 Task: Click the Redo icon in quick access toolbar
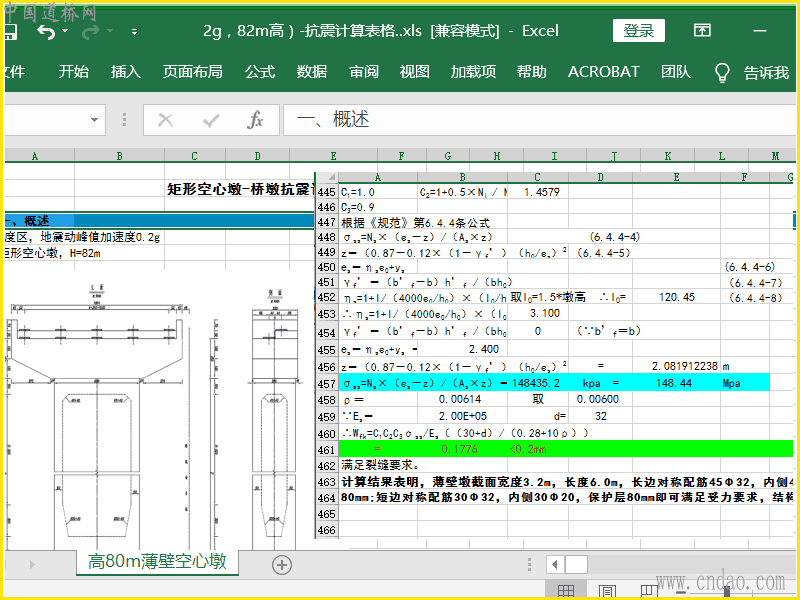pyautogui.click(x=92, y=31)
